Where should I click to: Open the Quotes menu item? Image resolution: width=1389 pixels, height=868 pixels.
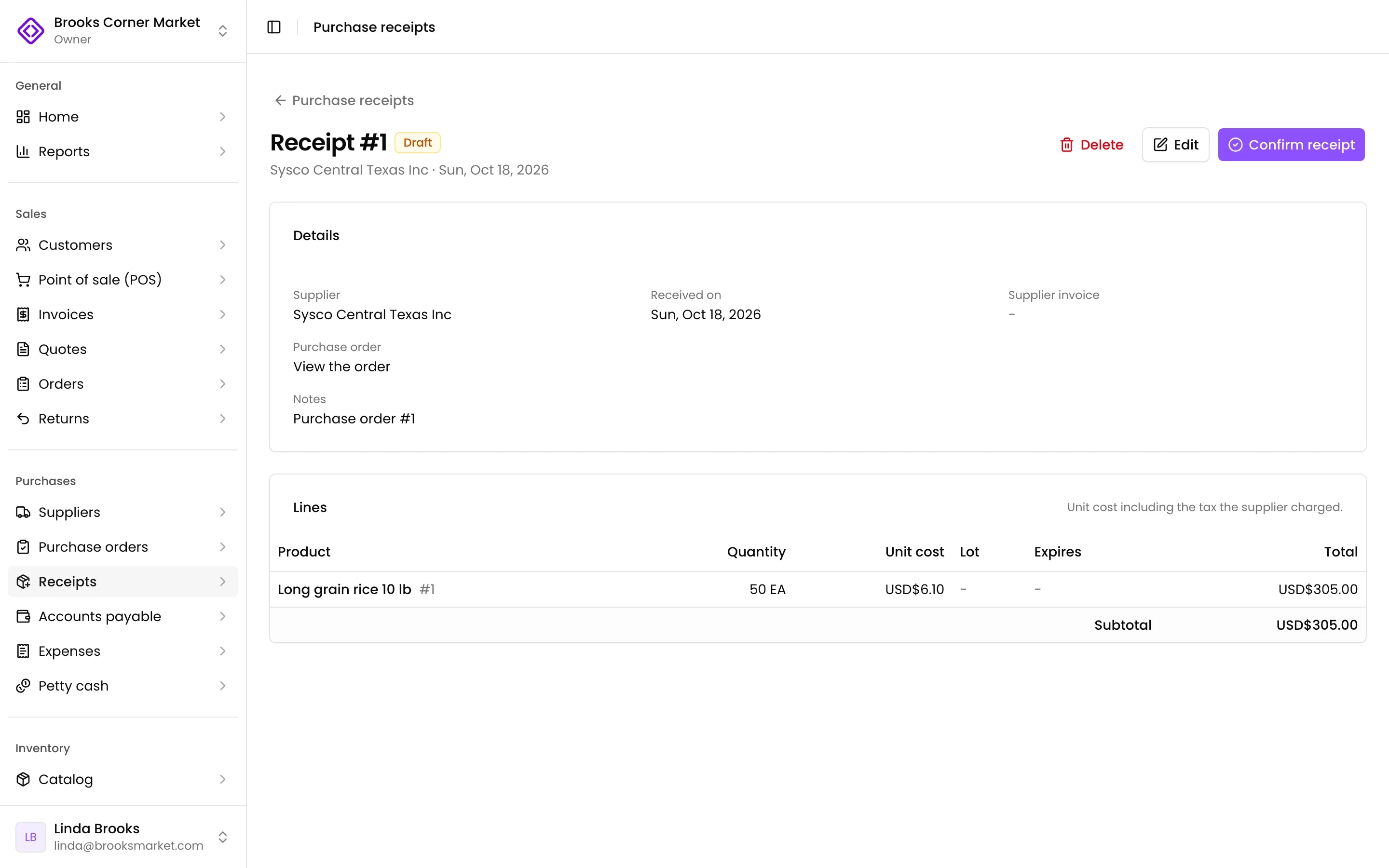coord(123,349)
